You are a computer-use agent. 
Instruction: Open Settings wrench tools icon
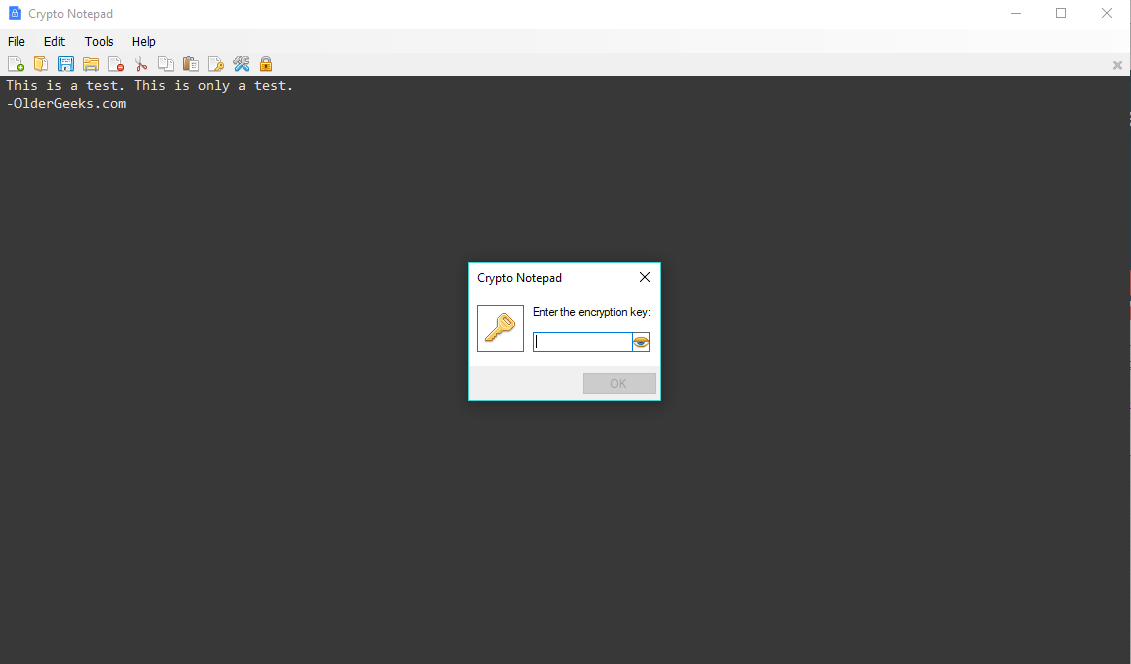[241, 64]
